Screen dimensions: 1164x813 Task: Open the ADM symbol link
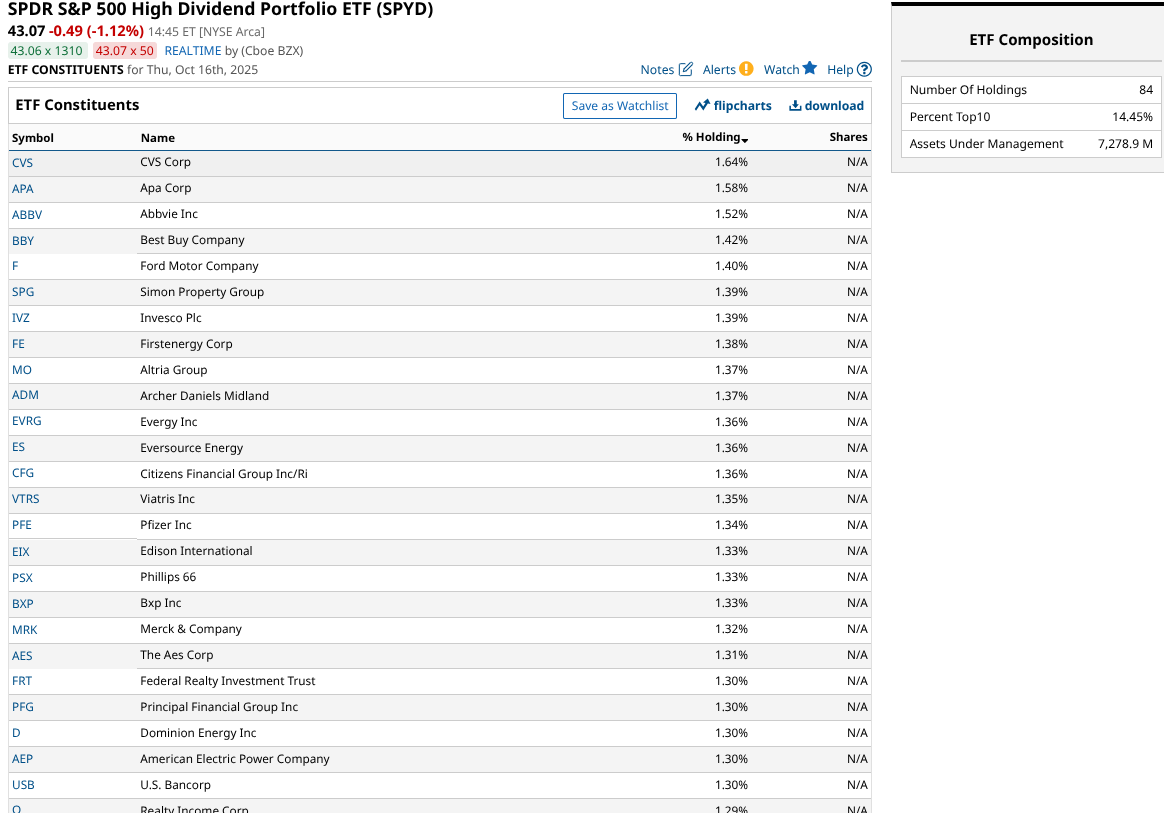[x=25, y=395]
